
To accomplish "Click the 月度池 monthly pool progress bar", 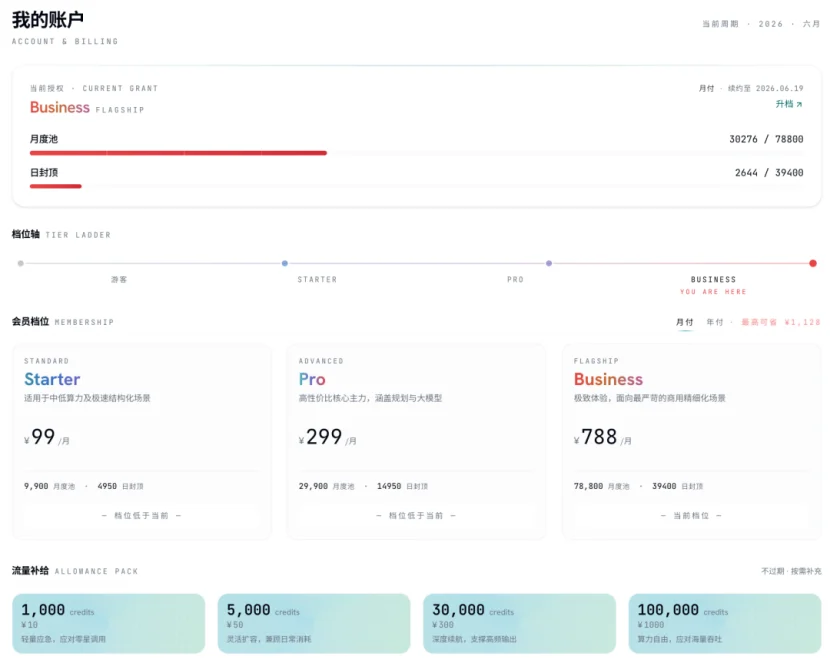I will [417, 153].
